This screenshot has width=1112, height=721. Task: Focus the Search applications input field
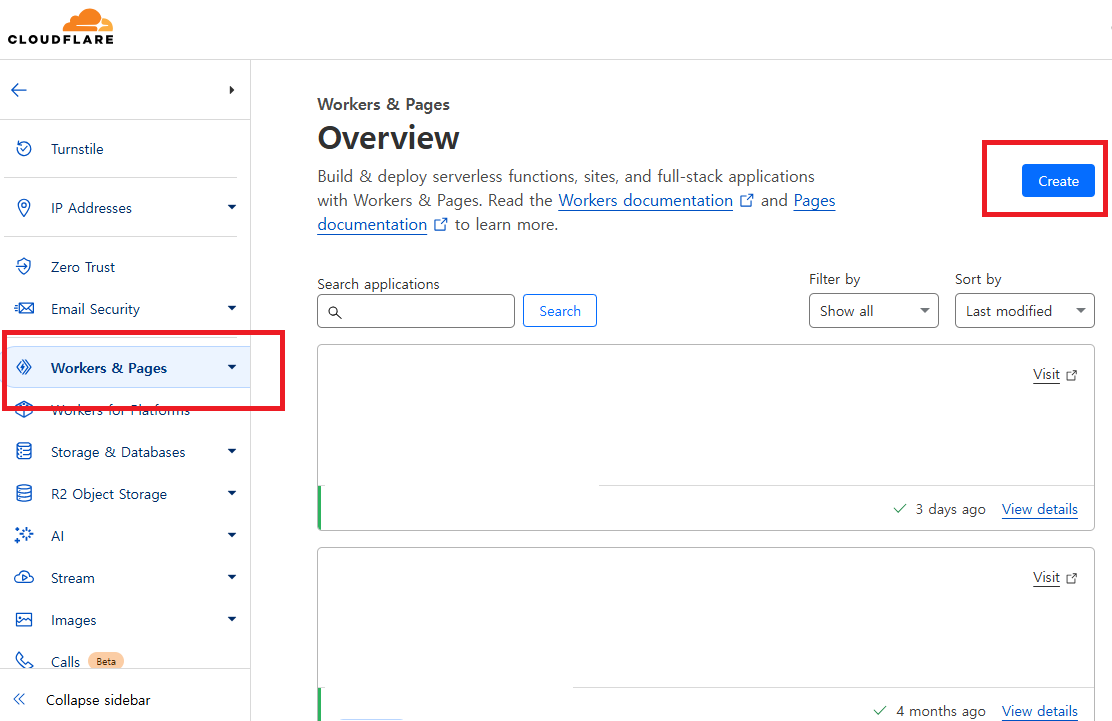point(416,311)
